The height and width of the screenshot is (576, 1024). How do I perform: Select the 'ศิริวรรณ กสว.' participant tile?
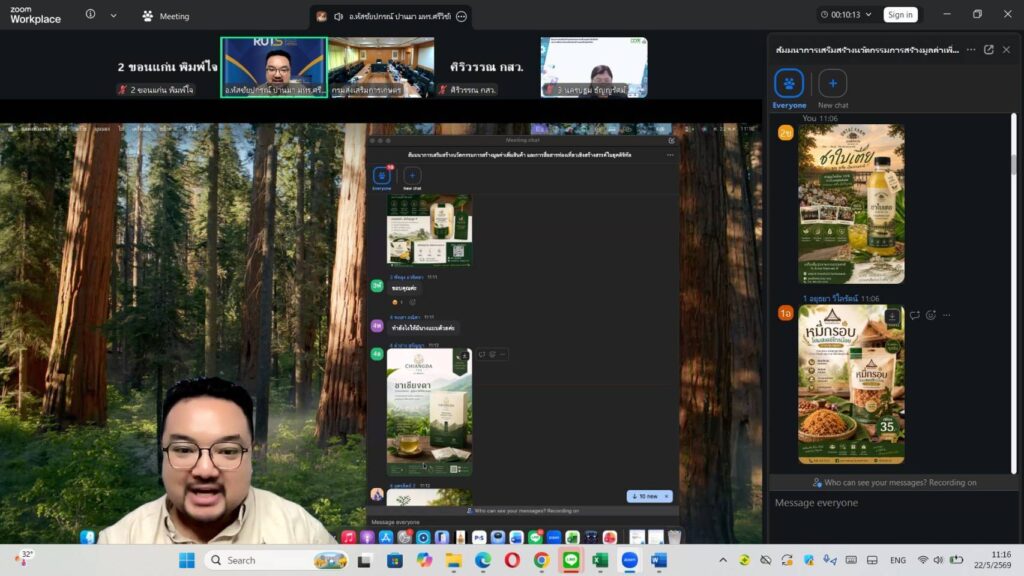[x=487, y=67]
